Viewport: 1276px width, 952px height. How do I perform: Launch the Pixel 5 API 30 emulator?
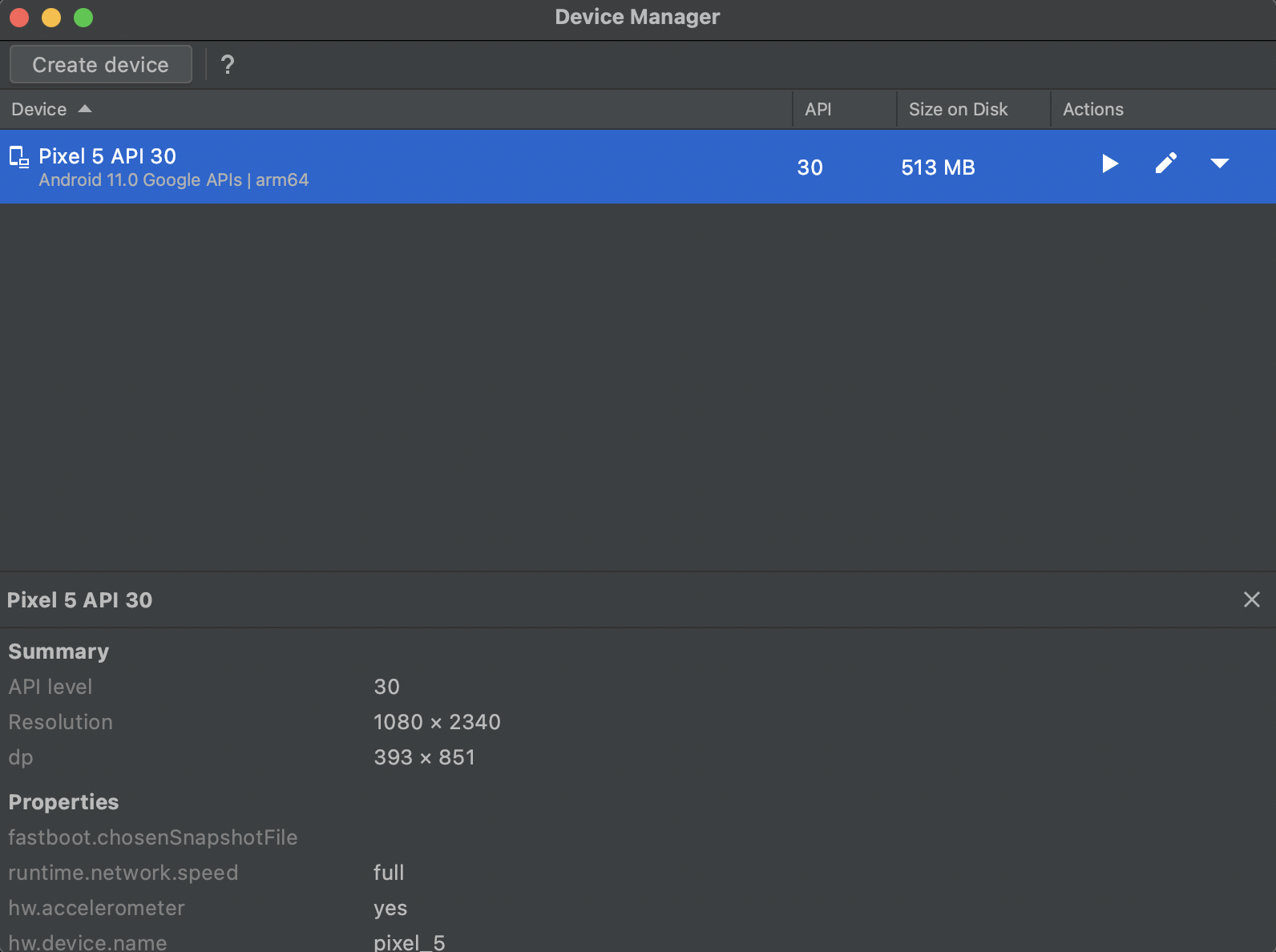tap(1110, 164)
